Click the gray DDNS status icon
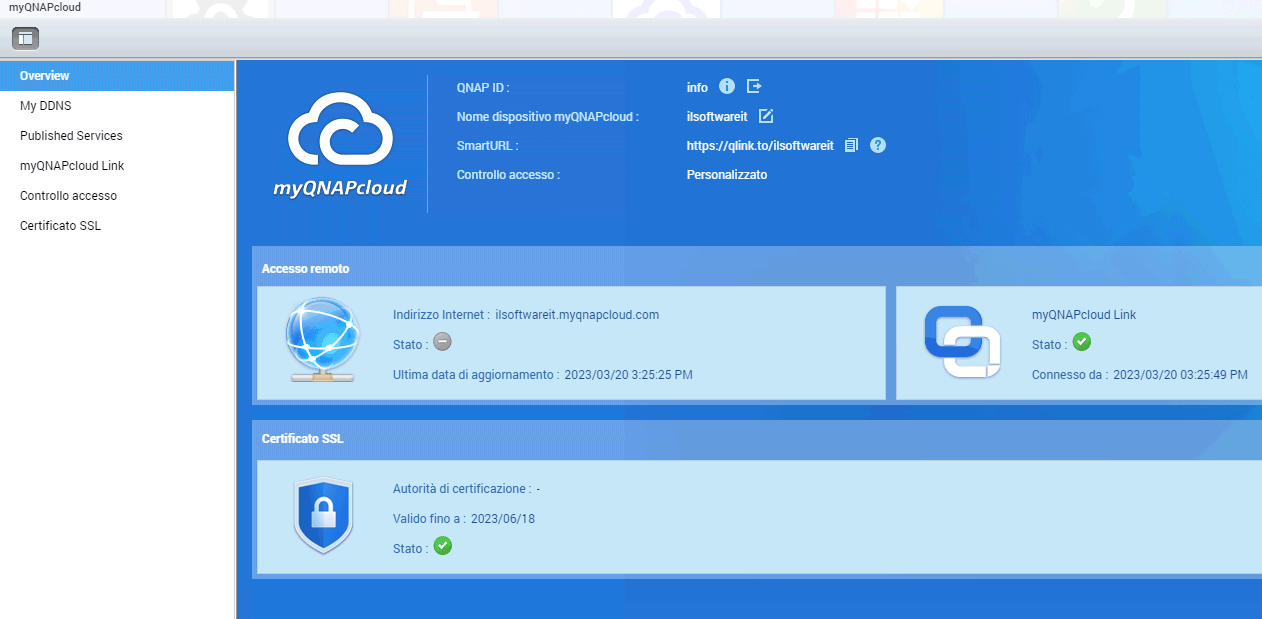 [443, 342]
